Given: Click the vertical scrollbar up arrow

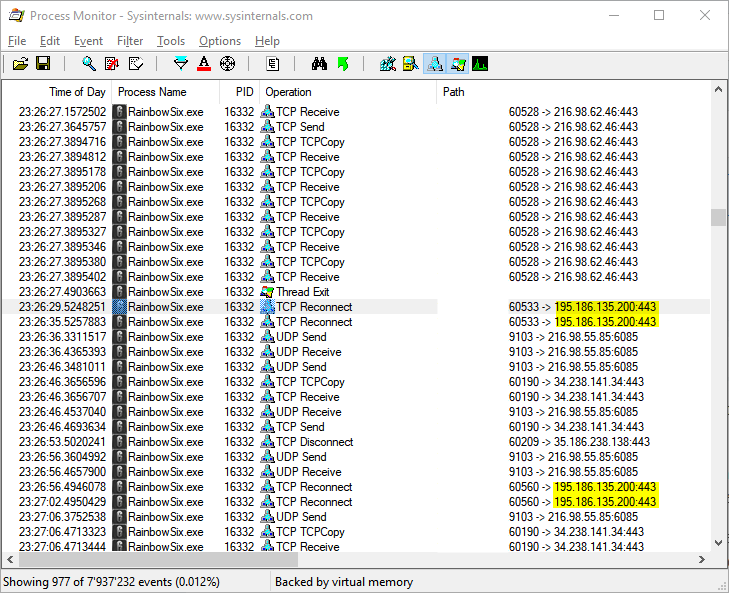Looking at the screenshot, I should [718, 89].
